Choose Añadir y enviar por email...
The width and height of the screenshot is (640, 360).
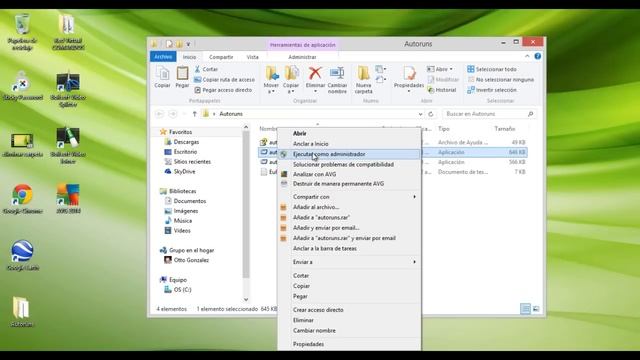tap(349, 228)
